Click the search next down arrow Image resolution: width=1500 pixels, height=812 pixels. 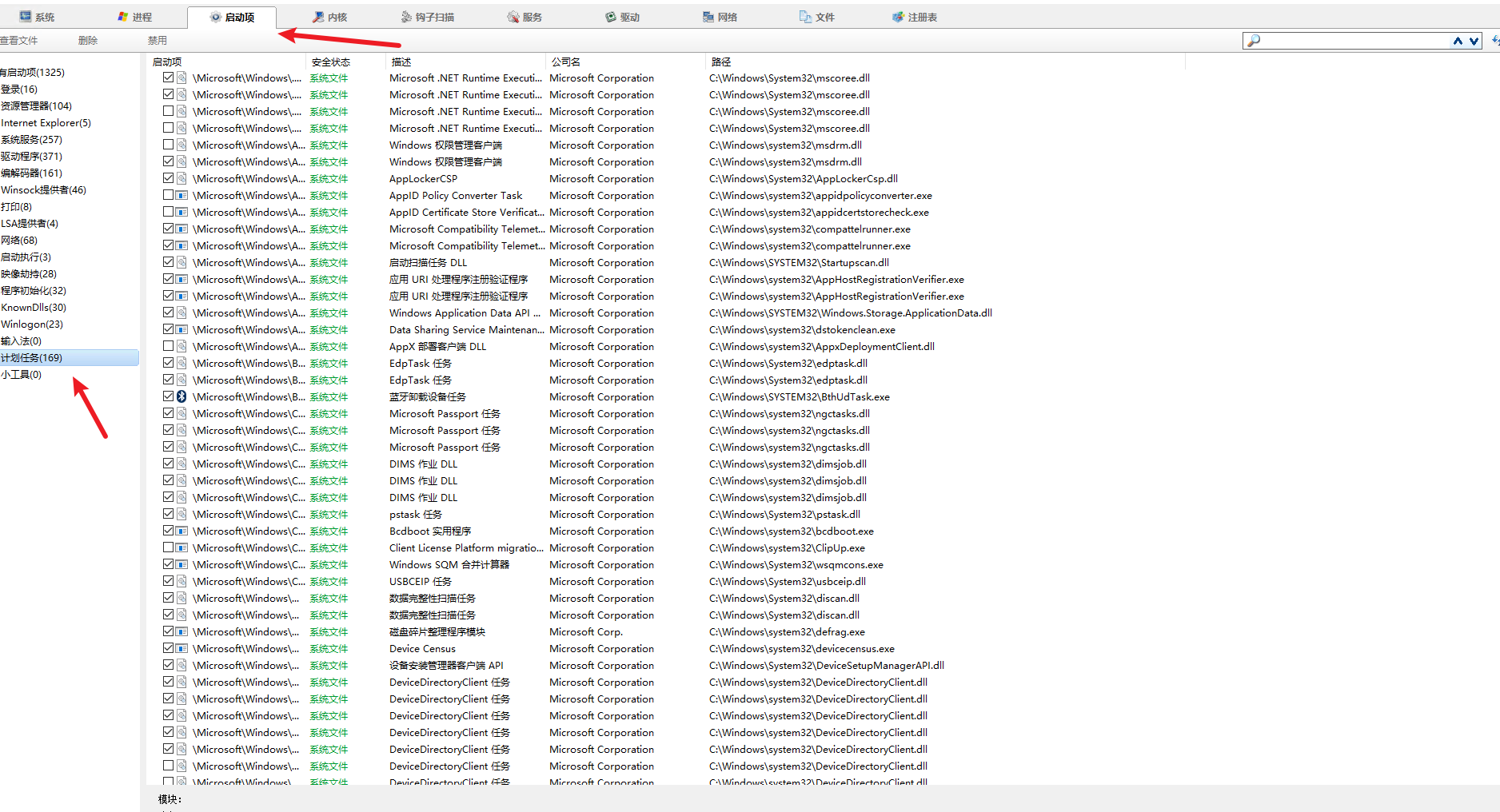[x=1474, y=41]
